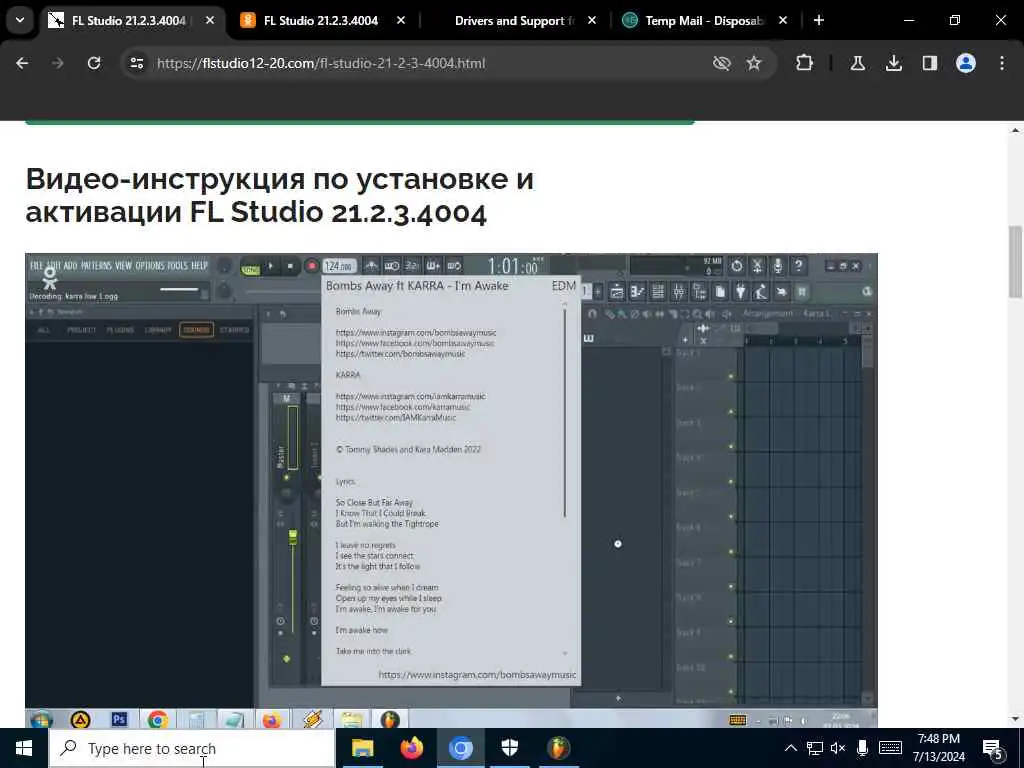Open a new browser tab
The height and width of the screenshot is (768, 1024).
click(819, 21)
